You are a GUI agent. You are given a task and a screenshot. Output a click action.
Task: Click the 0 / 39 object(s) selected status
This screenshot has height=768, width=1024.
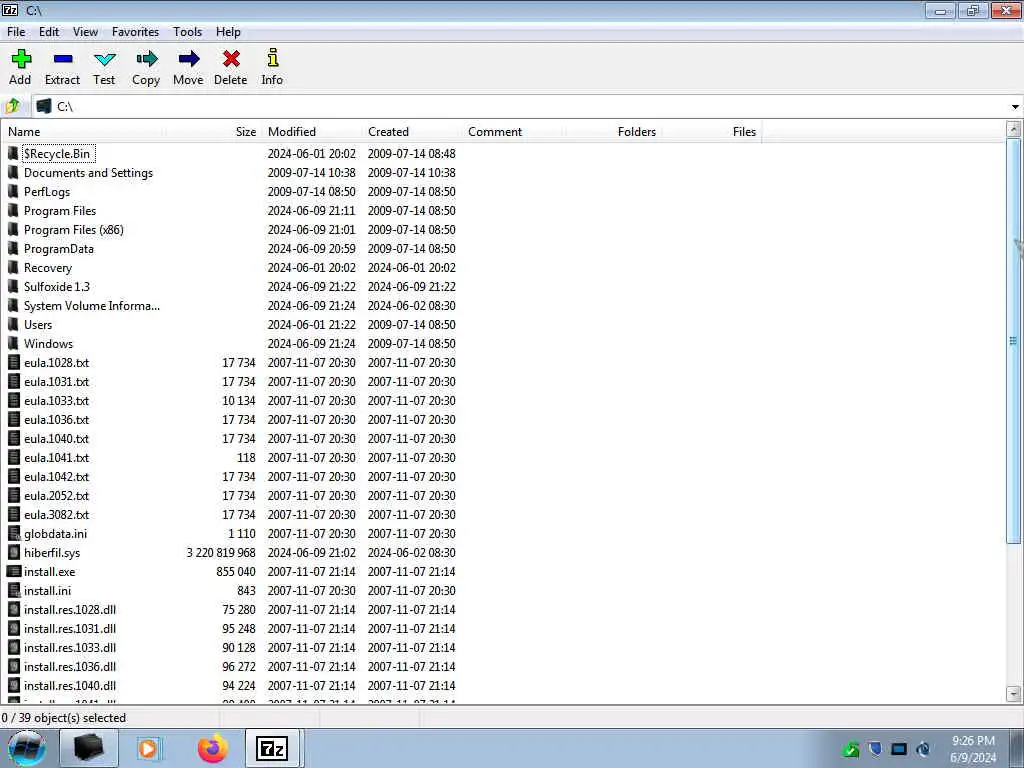(x=64, y=718)
